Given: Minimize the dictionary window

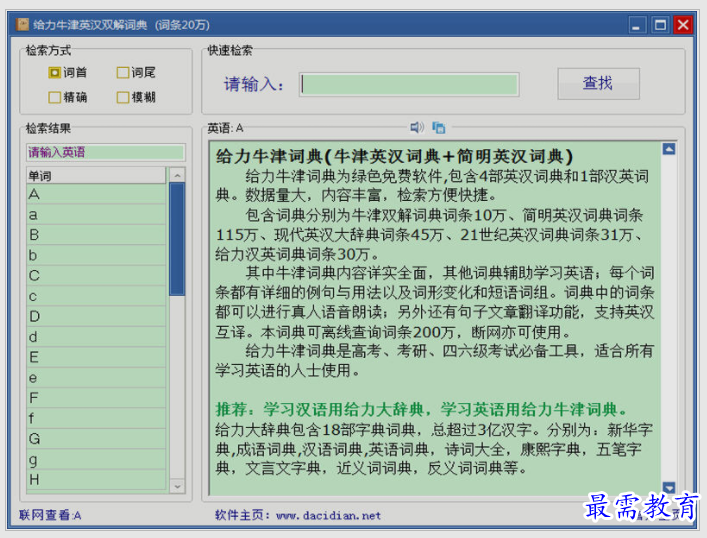Looking at the screenshot, I should (x=638, y=25).
